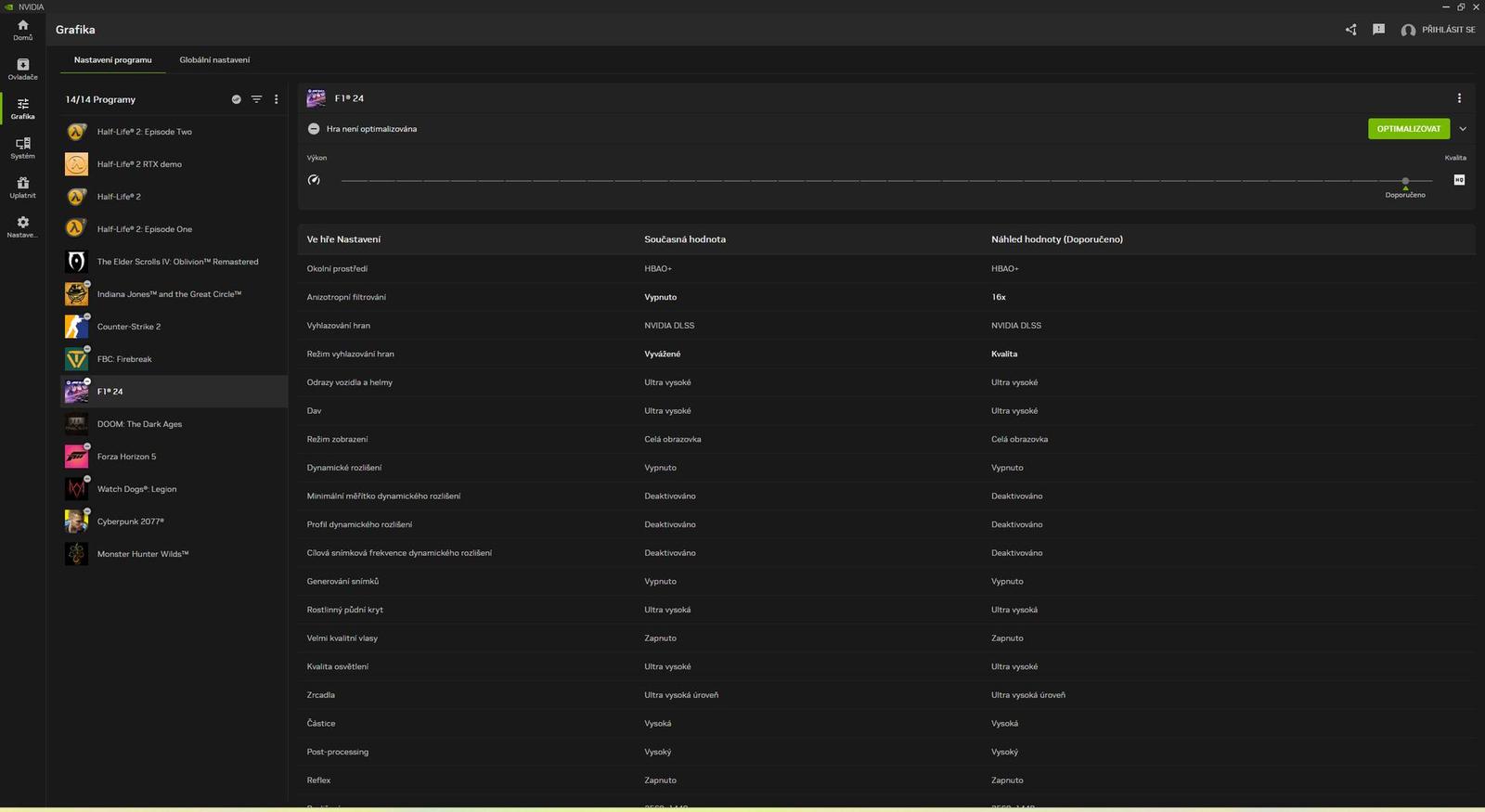Click the Half-Life 2 RTX demo icon
The image size is (1485, 812).
coord(76,164)
